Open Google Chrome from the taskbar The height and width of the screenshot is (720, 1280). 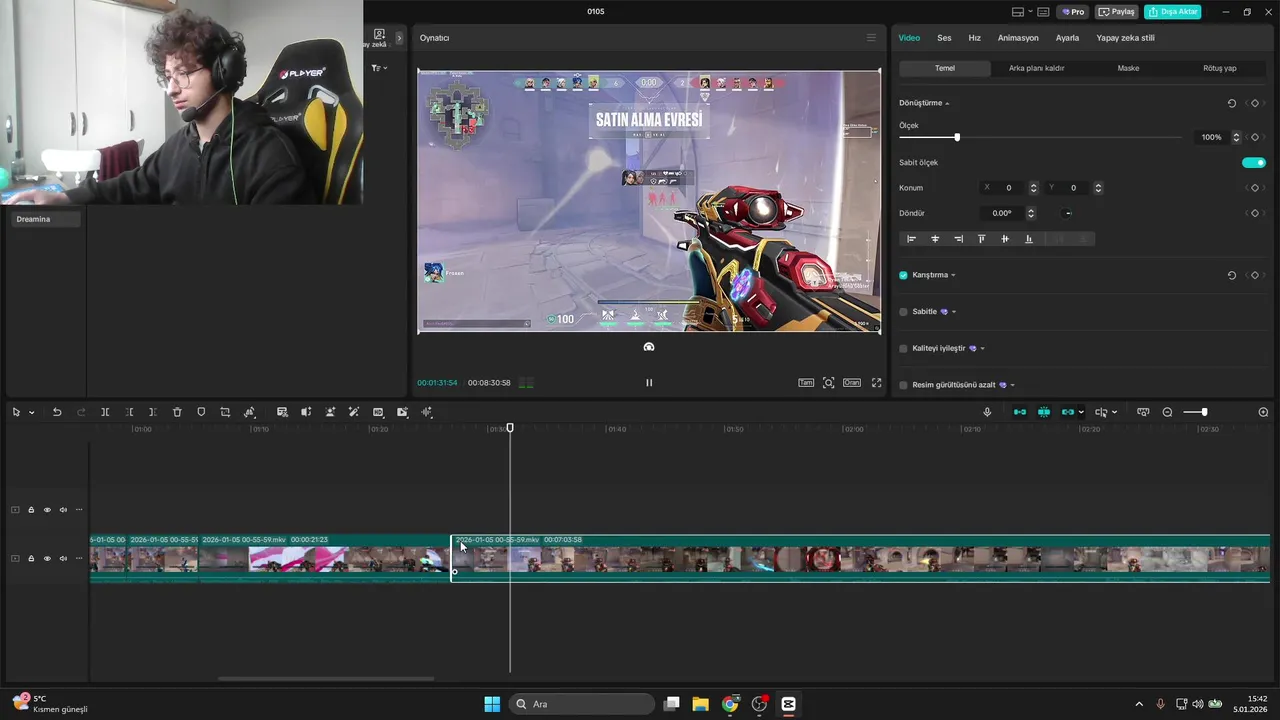[730, 704]
